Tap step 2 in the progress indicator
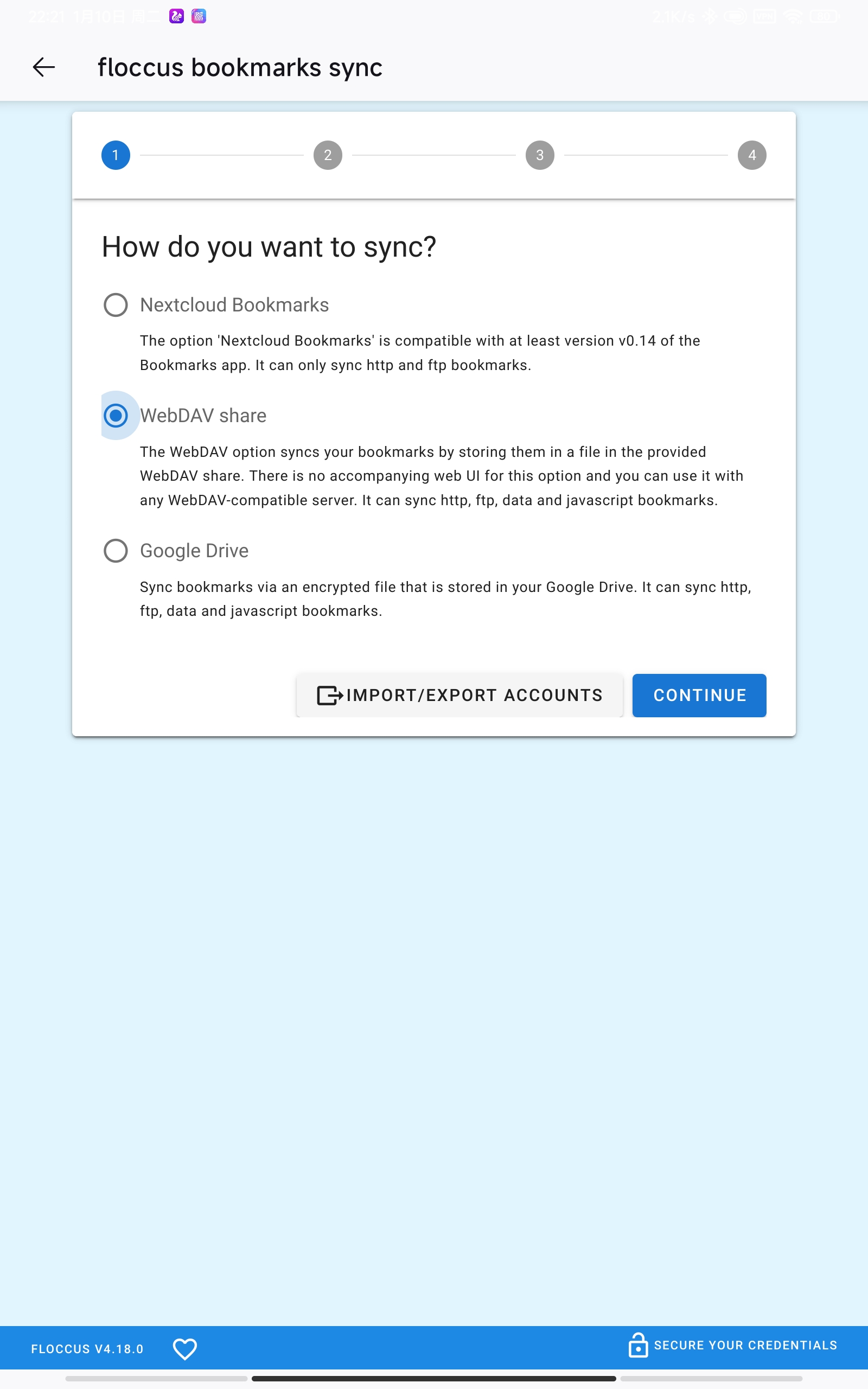Image resolution: width=868 pixels, height=1389 pixels. (x=327, y=155)
